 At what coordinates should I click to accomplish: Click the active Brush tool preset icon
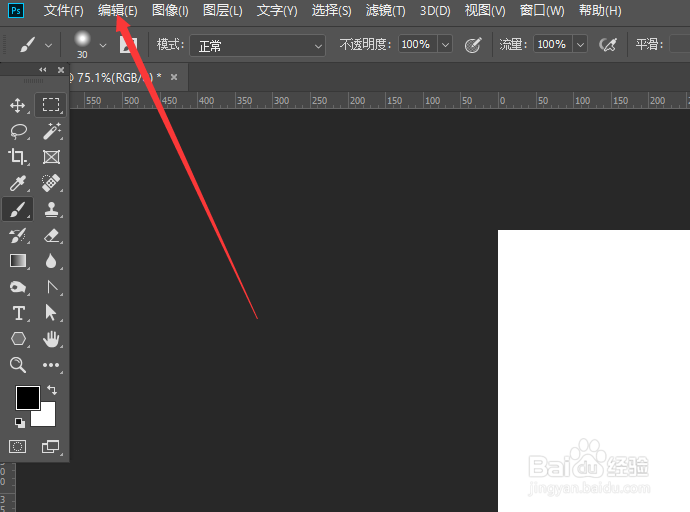tap(27, 45)
